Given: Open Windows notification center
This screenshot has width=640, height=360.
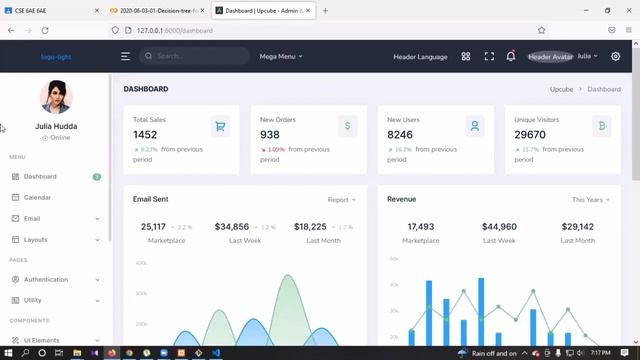Looking at the screenshot, I should click(x=624, y=353).
